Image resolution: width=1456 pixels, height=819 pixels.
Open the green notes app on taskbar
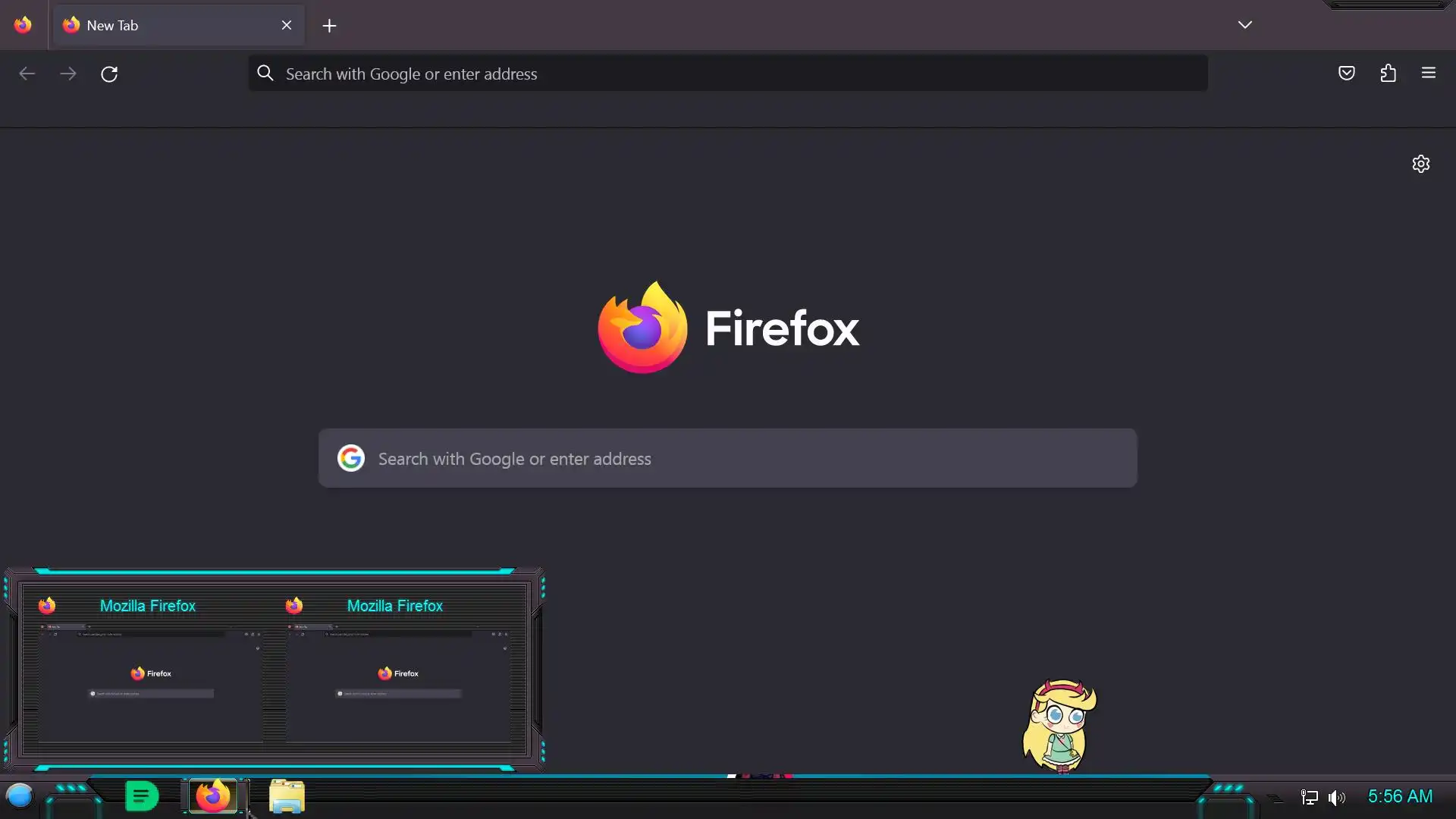[142, 796]
